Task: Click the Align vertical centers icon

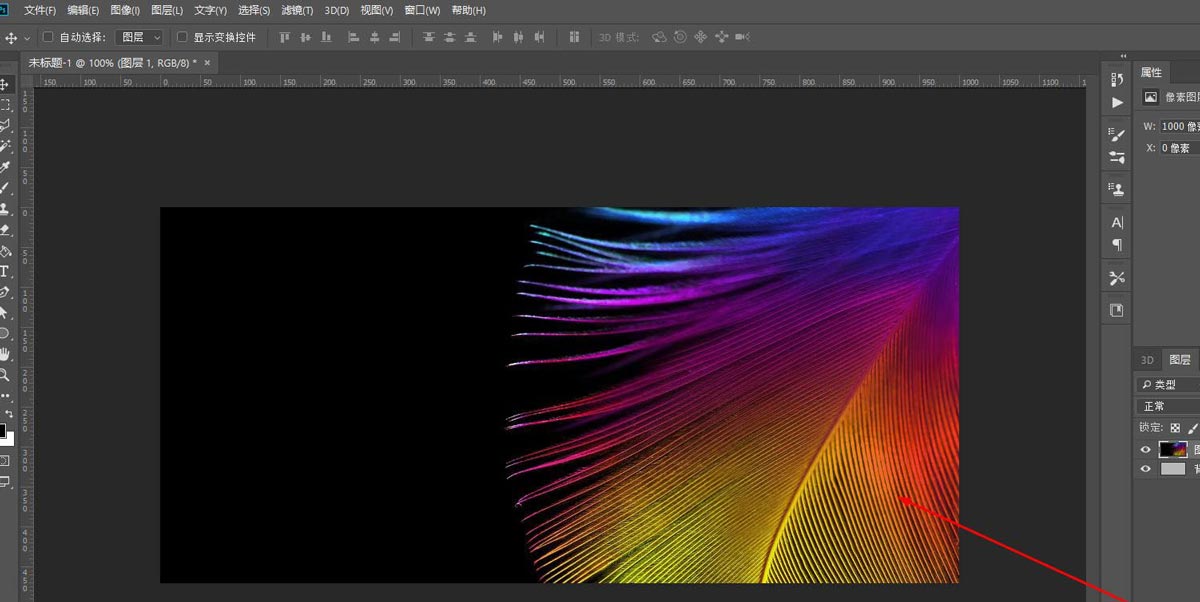Action: (306, 37)
